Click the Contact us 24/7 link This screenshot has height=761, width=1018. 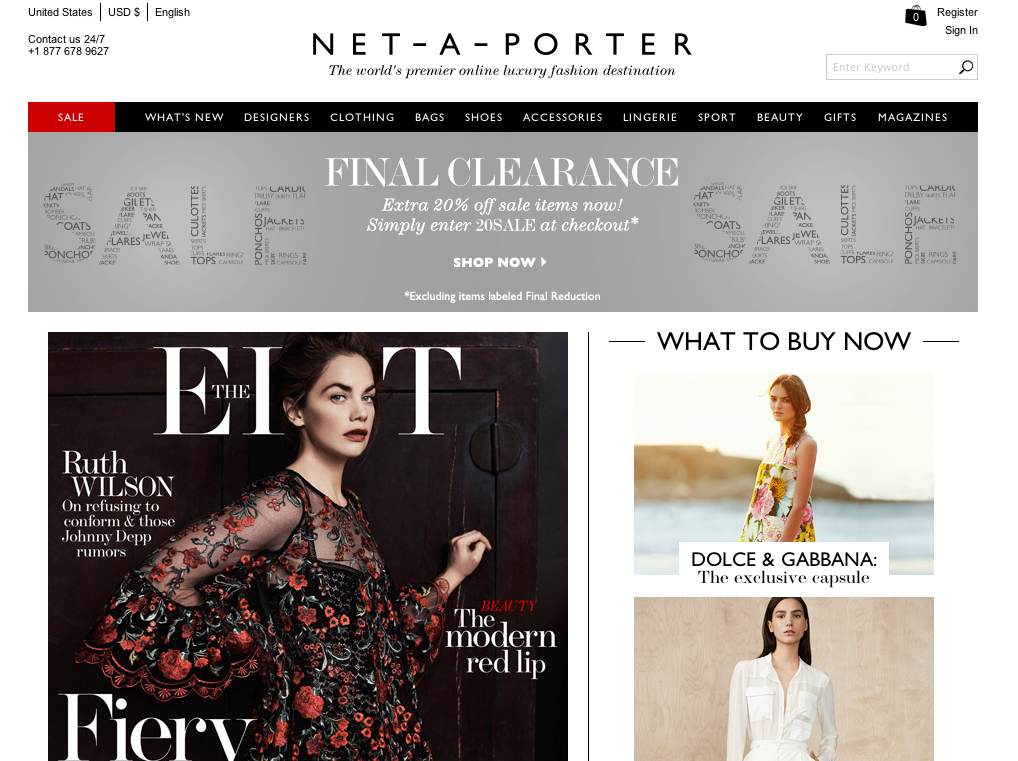[x=66, y=40]
